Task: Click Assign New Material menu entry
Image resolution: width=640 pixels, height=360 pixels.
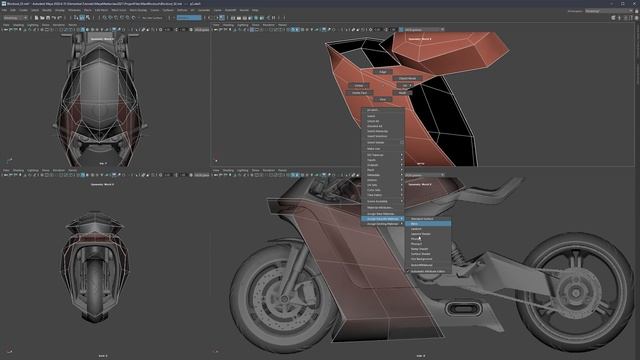Action: pyautogui.click(x=383, y=213)
